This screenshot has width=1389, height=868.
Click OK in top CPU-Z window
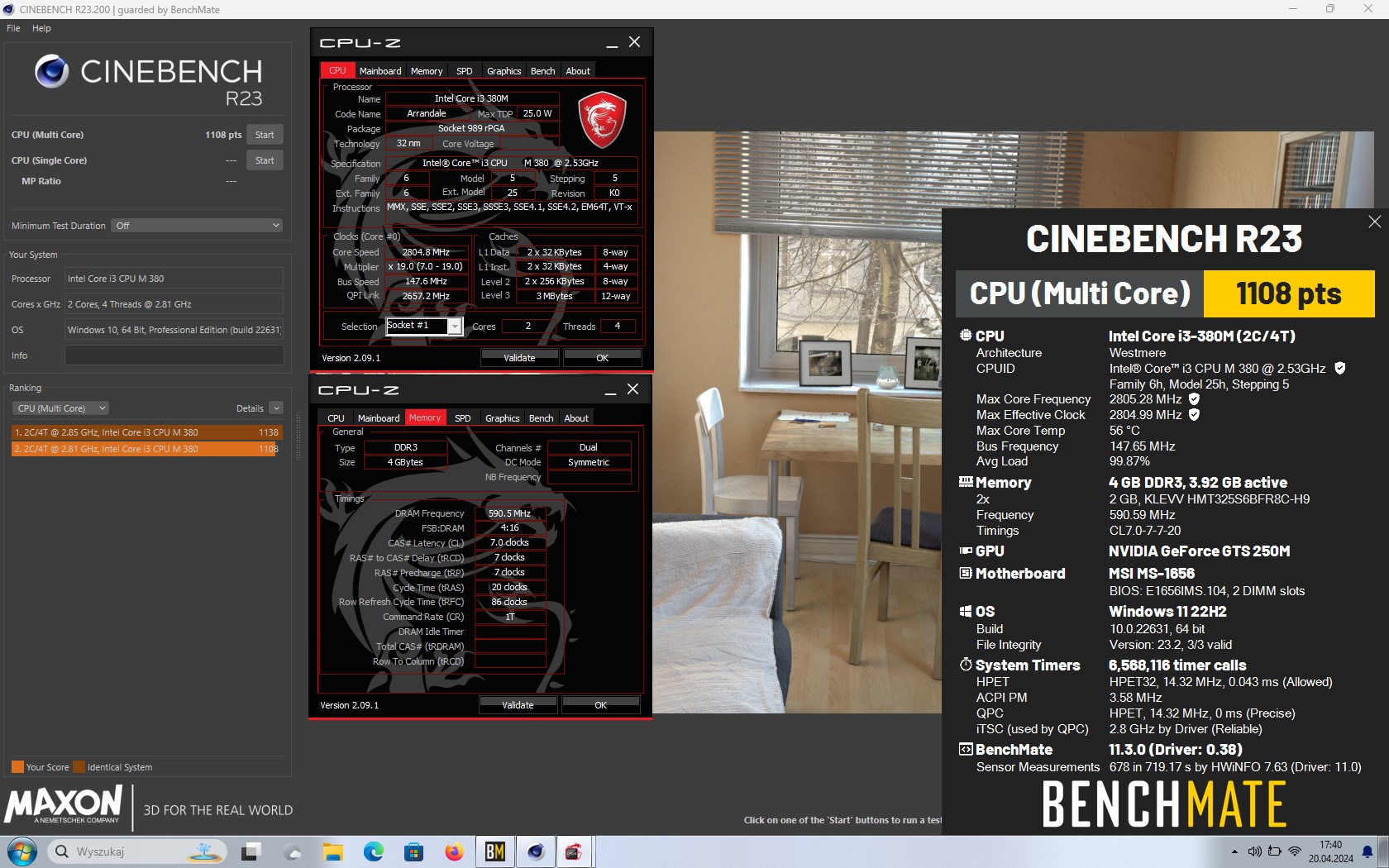[x=602, y=358]
